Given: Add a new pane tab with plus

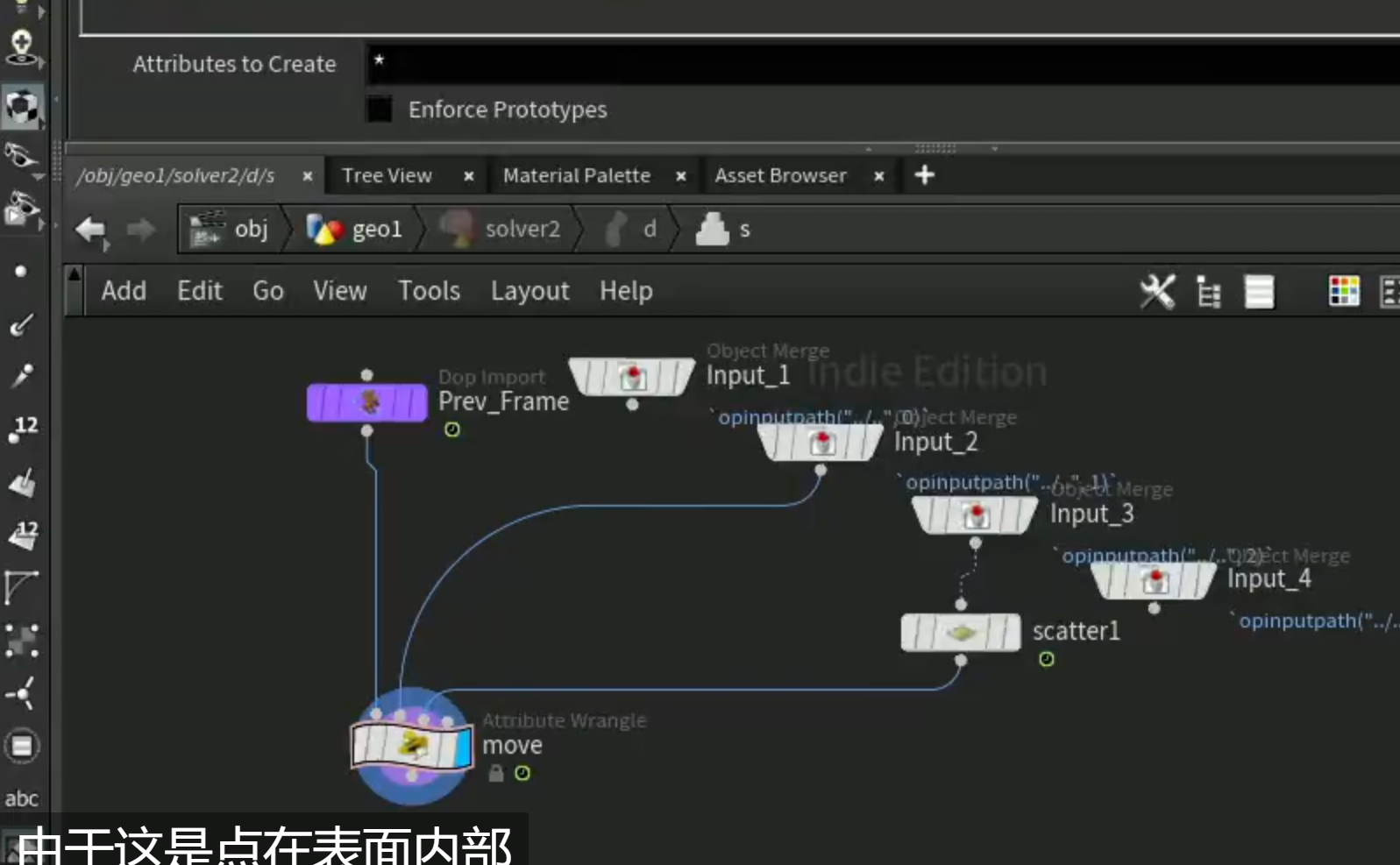Looking at the screenshot, I should tap(924, 175).
